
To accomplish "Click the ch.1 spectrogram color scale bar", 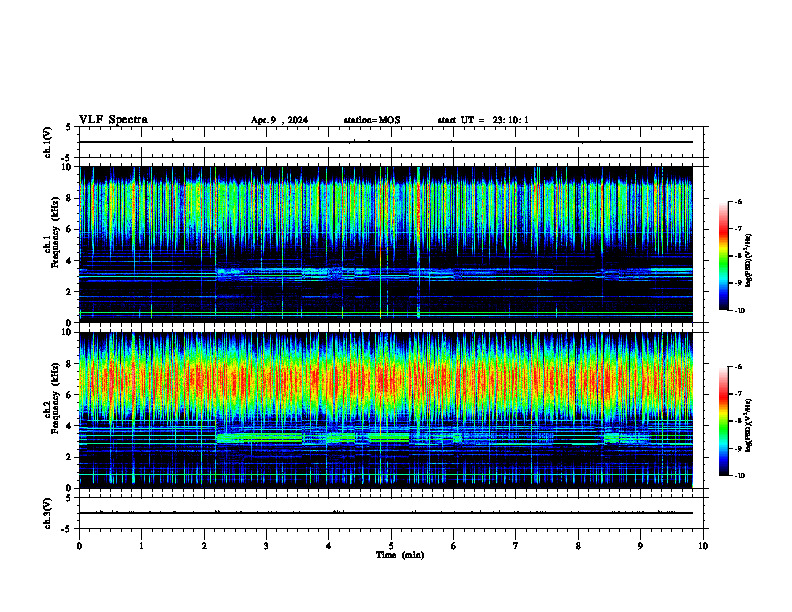I will (723, 256).
